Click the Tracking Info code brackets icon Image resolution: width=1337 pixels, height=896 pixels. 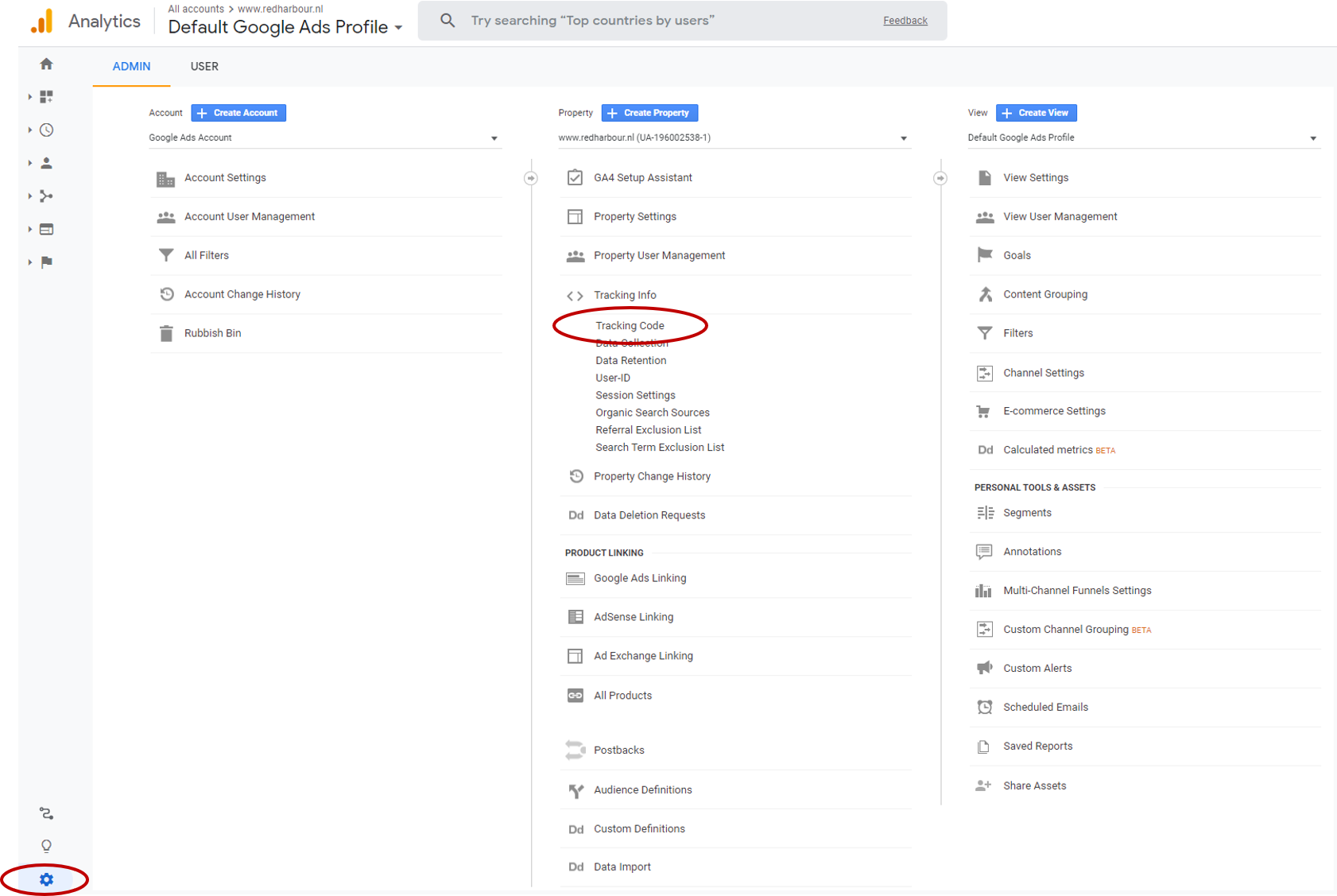[575, 296]
